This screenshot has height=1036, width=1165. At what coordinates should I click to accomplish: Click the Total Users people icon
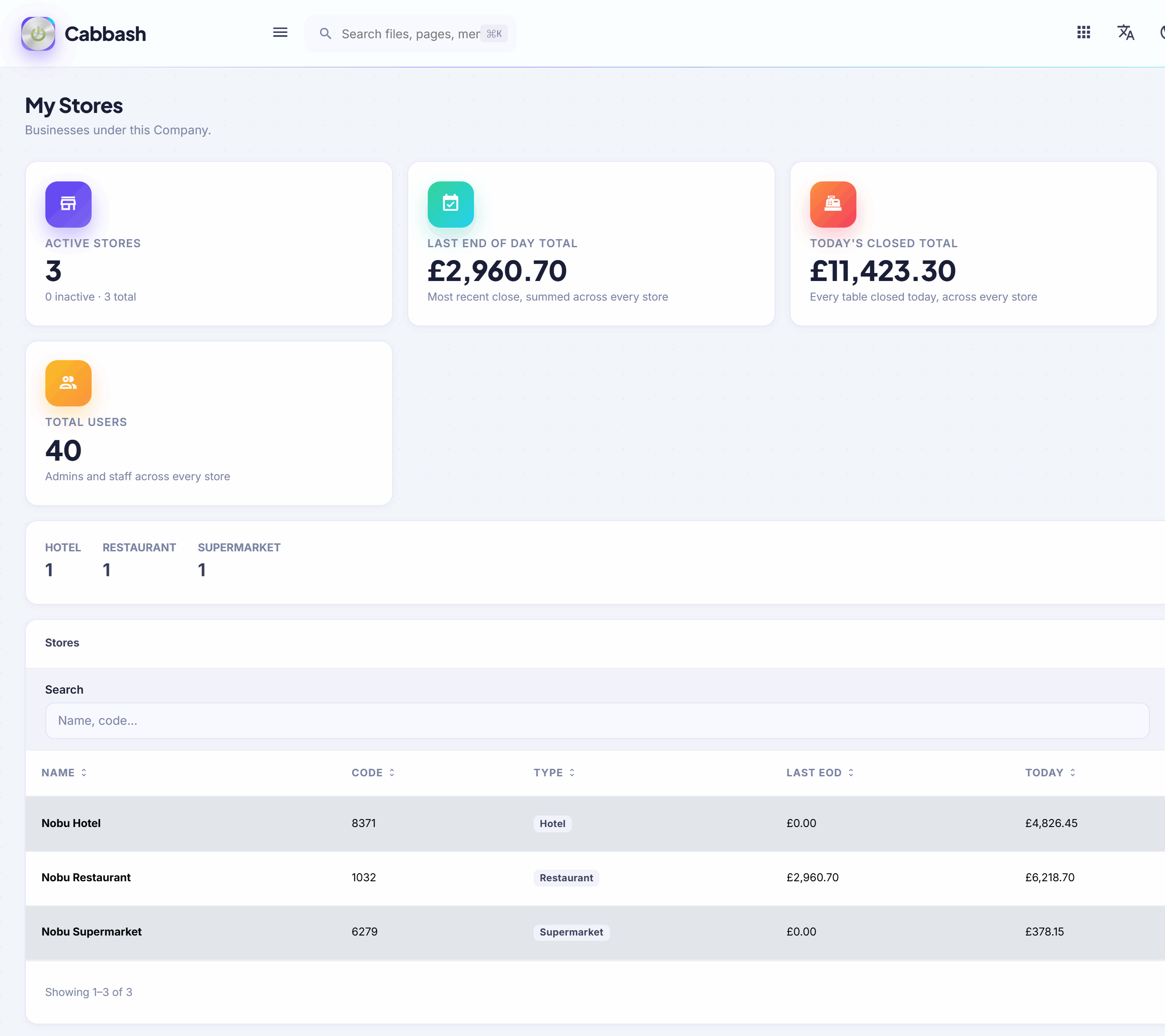(68, 383)
